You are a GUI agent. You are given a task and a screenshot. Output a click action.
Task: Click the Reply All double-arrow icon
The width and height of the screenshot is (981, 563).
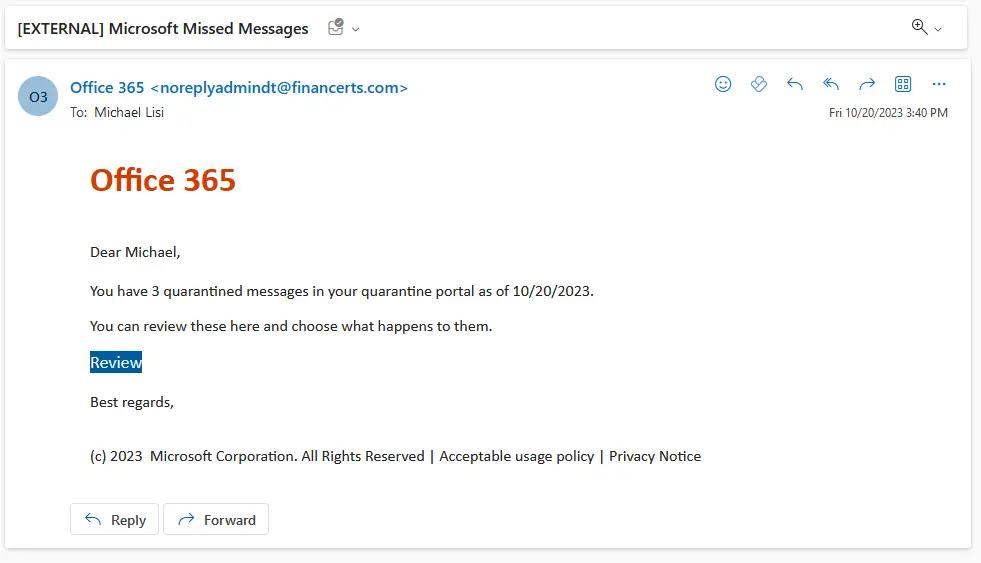tap(831, 84)
